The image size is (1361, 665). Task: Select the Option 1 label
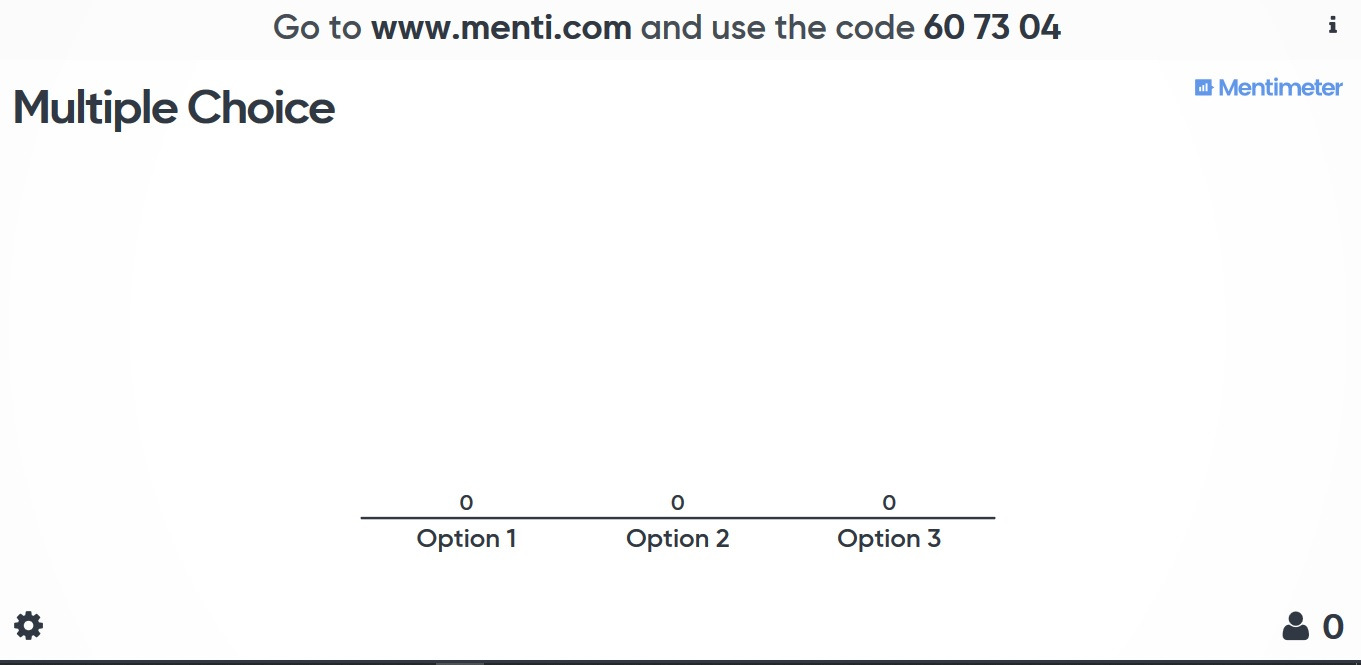(466, 539)
